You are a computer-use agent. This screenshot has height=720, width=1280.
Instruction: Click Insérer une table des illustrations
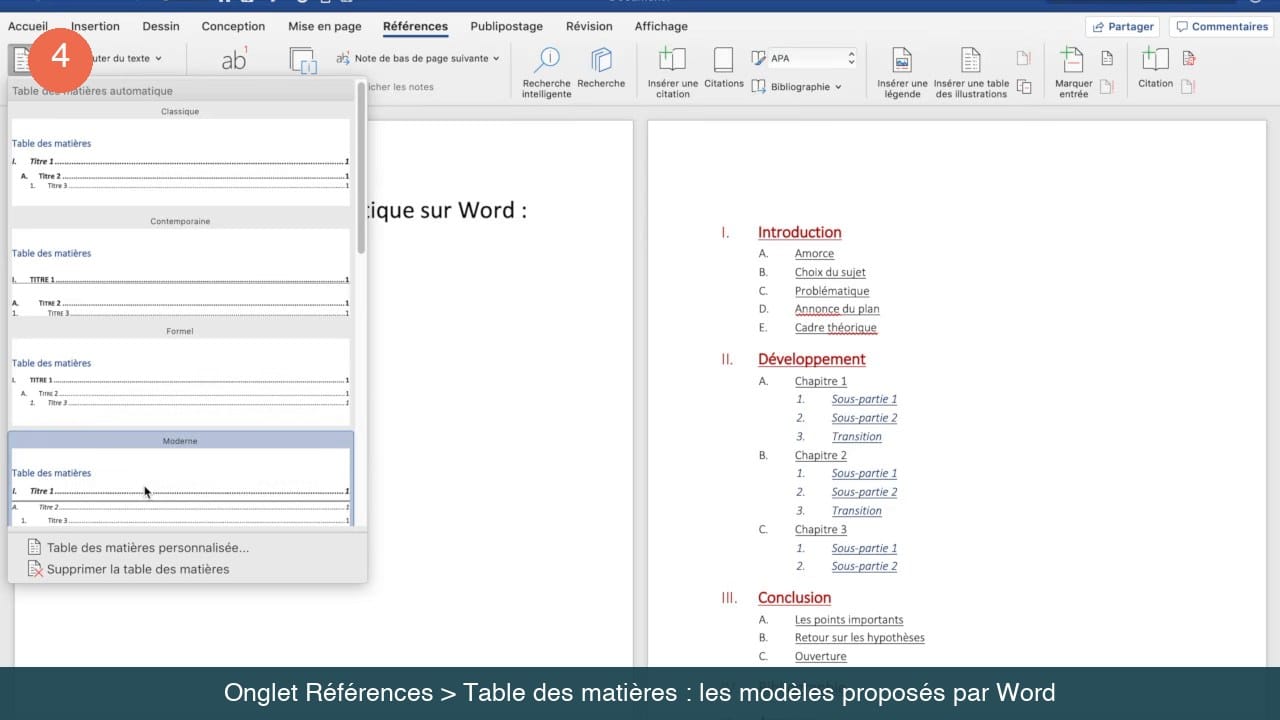click(972, 72)
